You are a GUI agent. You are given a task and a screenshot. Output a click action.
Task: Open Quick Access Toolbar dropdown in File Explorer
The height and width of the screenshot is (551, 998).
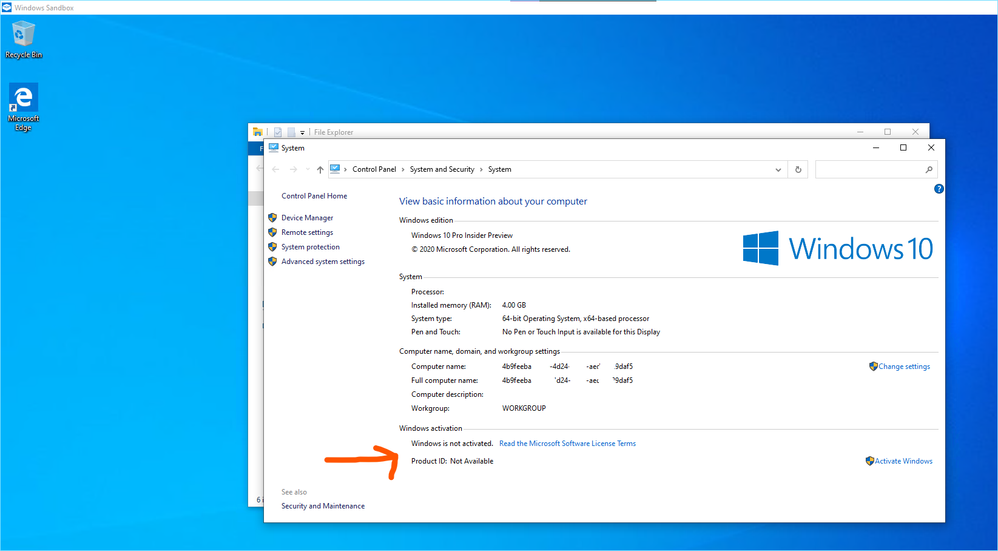coord(303,132)
